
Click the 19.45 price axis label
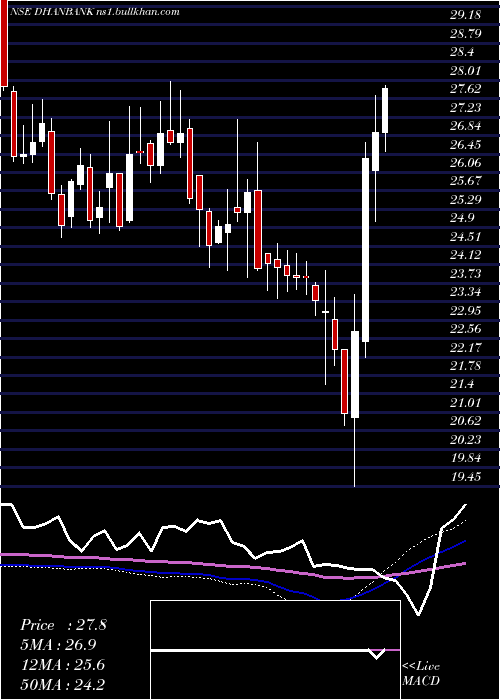tap(465, 477)
